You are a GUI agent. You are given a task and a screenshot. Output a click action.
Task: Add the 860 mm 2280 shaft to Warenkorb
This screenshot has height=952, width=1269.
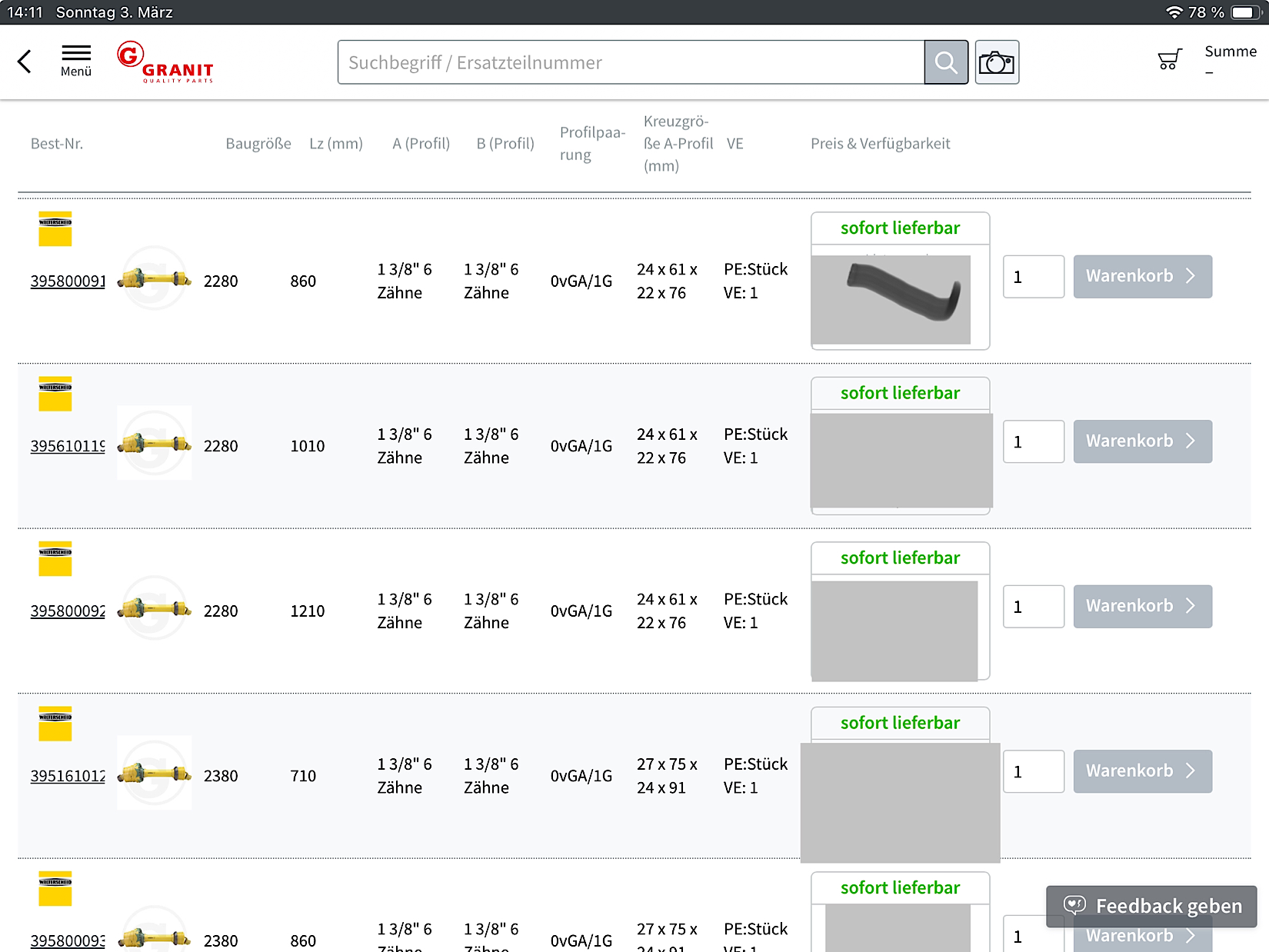coord(1142,277)
